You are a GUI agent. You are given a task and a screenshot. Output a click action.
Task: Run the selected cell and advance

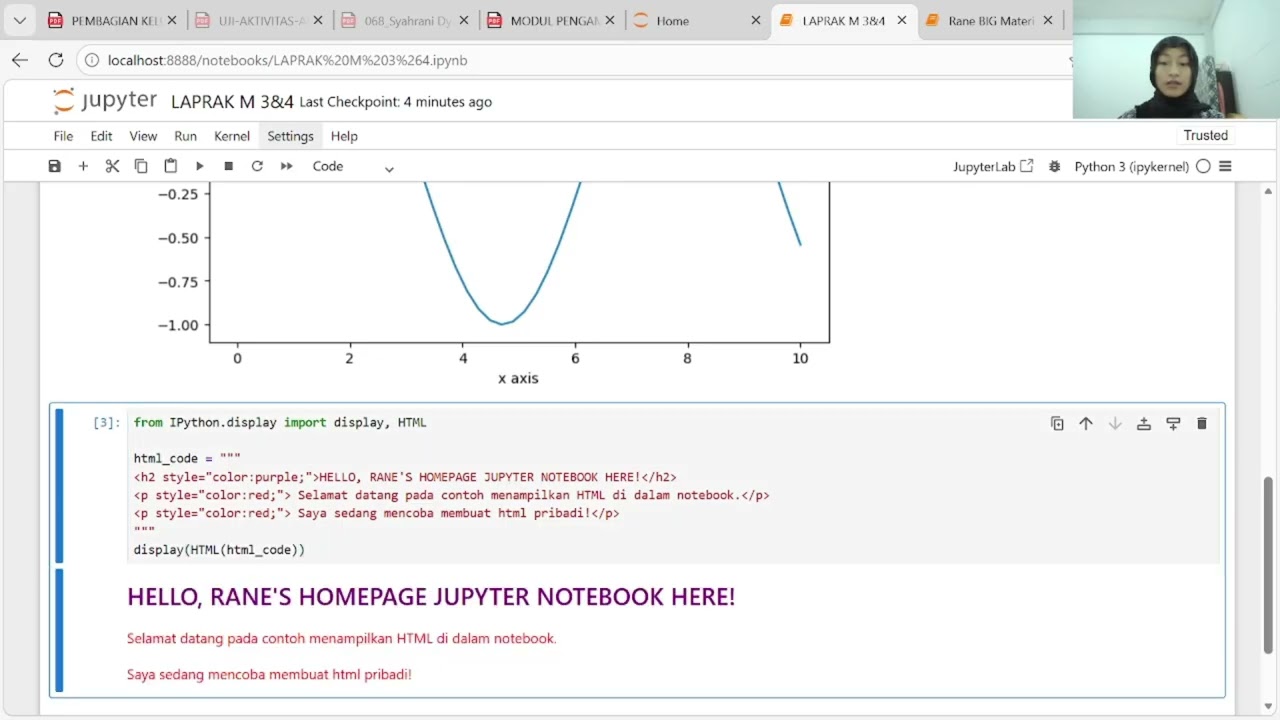[199, 166]
